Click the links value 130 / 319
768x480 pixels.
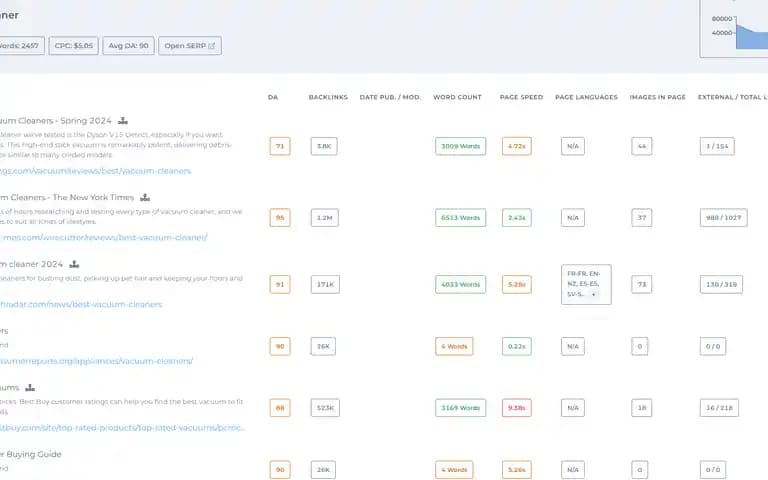[721, 284]
